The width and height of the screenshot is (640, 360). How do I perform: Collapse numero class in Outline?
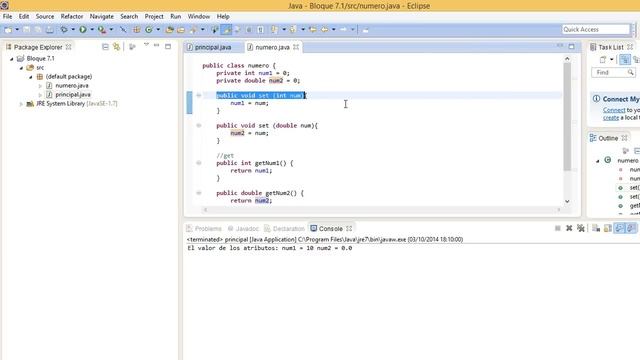coord(598,161)
